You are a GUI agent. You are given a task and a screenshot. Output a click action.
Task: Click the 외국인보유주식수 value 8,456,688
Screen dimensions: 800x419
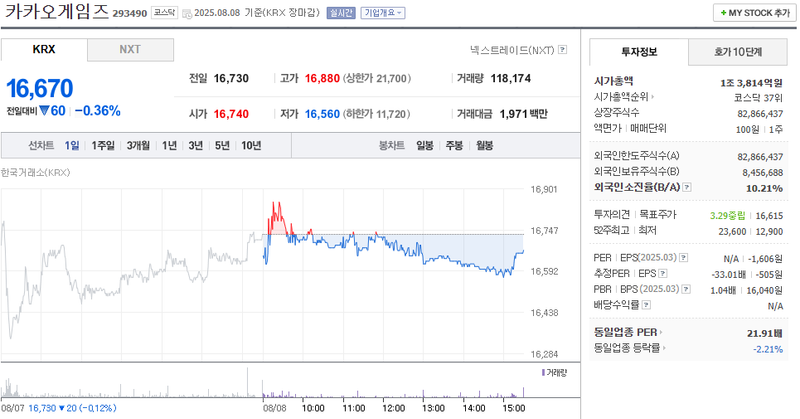tap(763, 172)
